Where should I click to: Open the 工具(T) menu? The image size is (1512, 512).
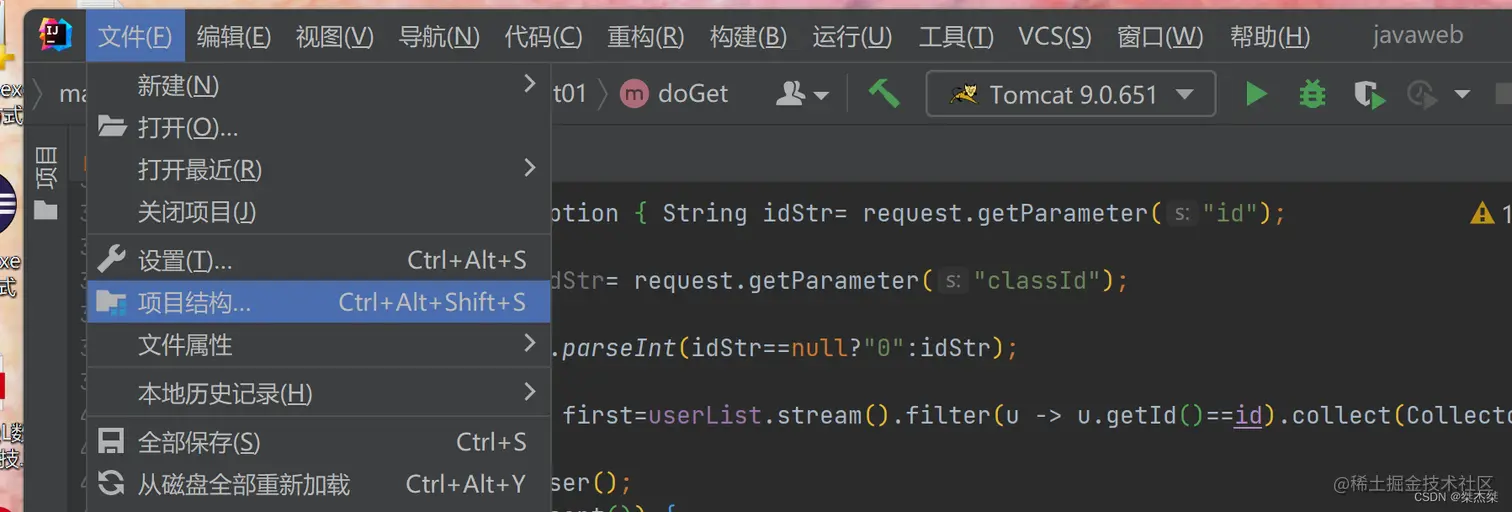(955, 37)
